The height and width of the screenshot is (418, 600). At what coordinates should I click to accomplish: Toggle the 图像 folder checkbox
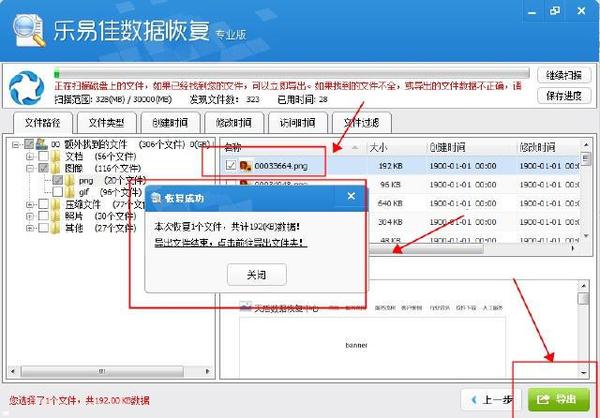coord(44,168)
